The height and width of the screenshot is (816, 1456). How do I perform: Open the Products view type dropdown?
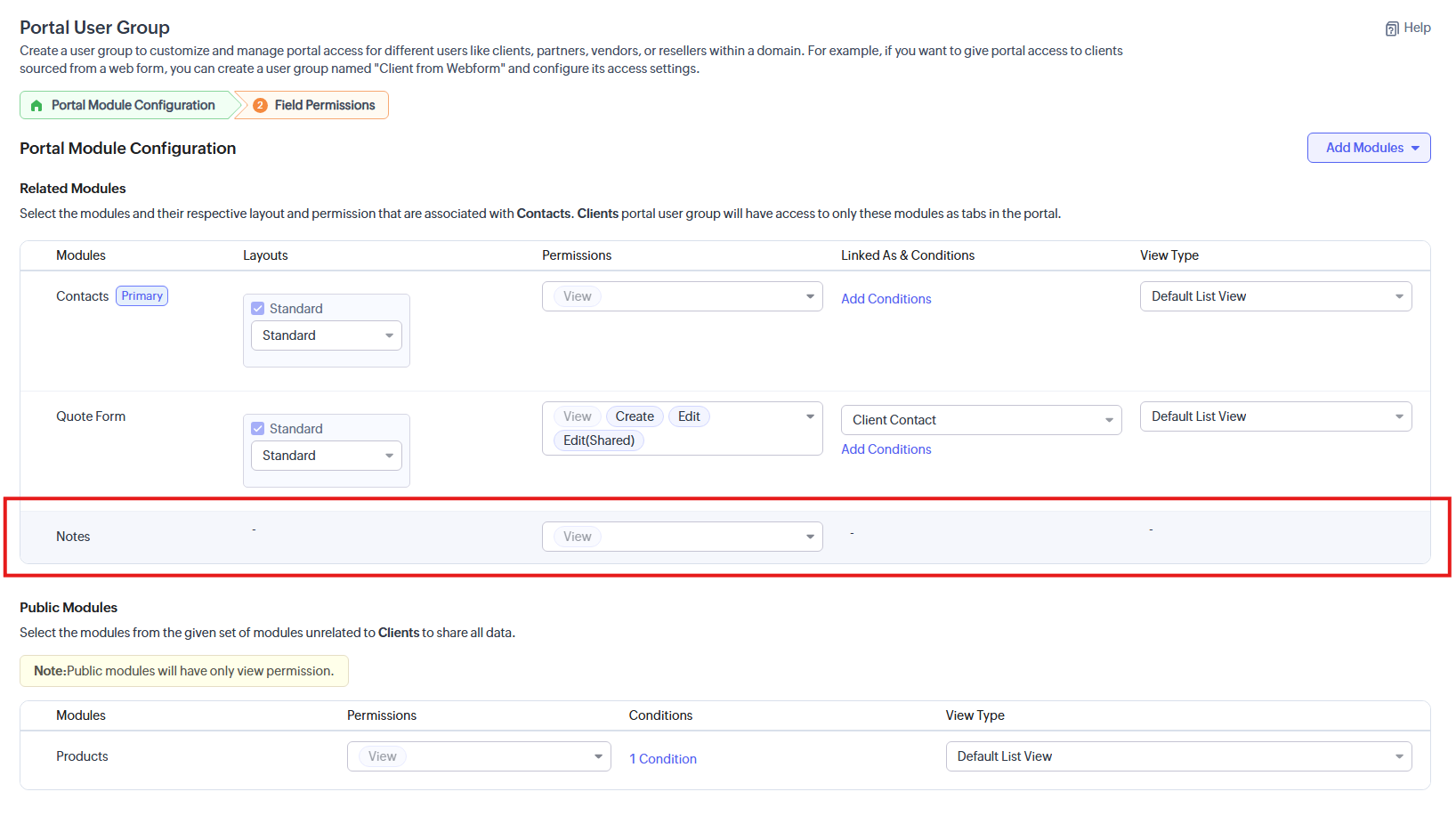click(x=1178, y=756)
